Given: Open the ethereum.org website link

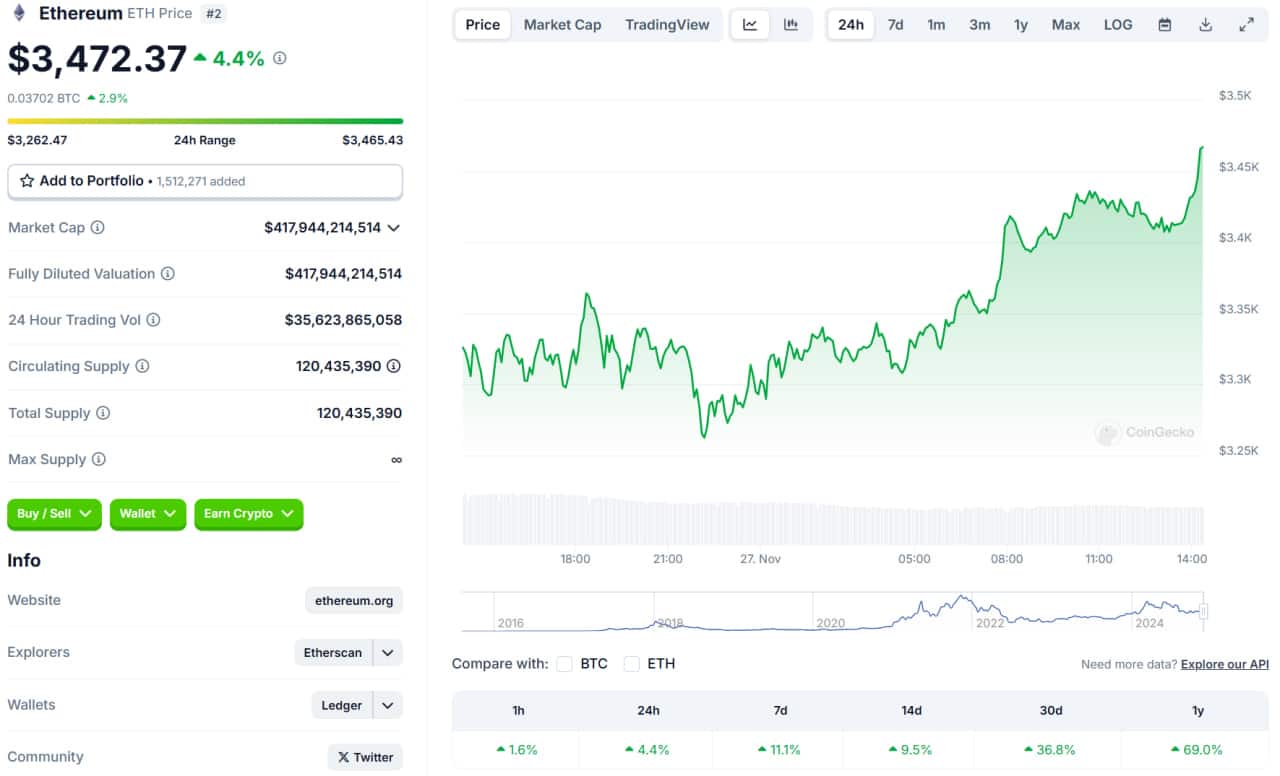Looking at the screenshot, I should tap(354, 601).
